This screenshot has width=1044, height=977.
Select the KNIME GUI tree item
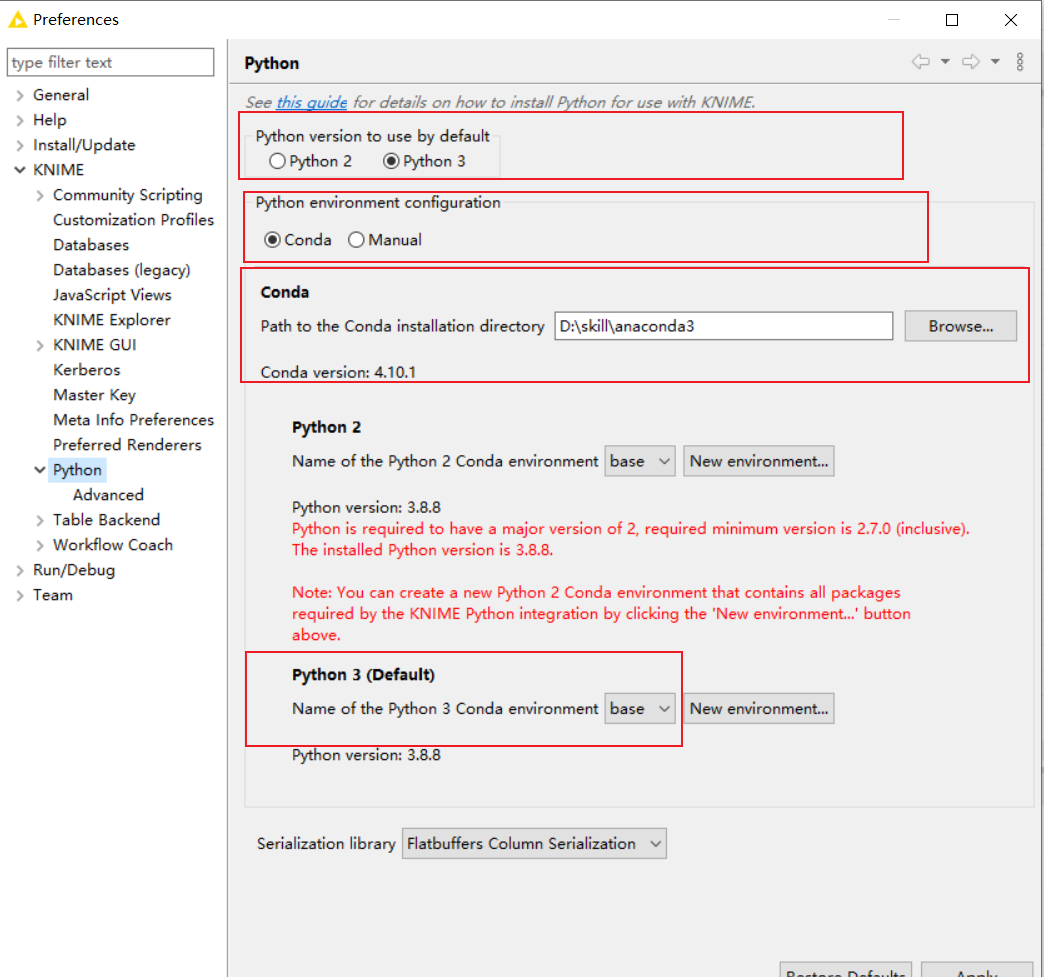point(95,345)
